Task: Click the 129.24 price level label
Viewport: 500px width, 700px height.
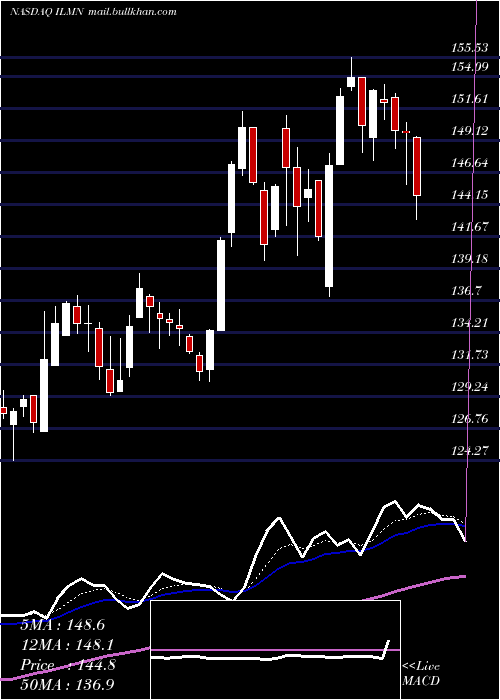Action: point(469,387)
